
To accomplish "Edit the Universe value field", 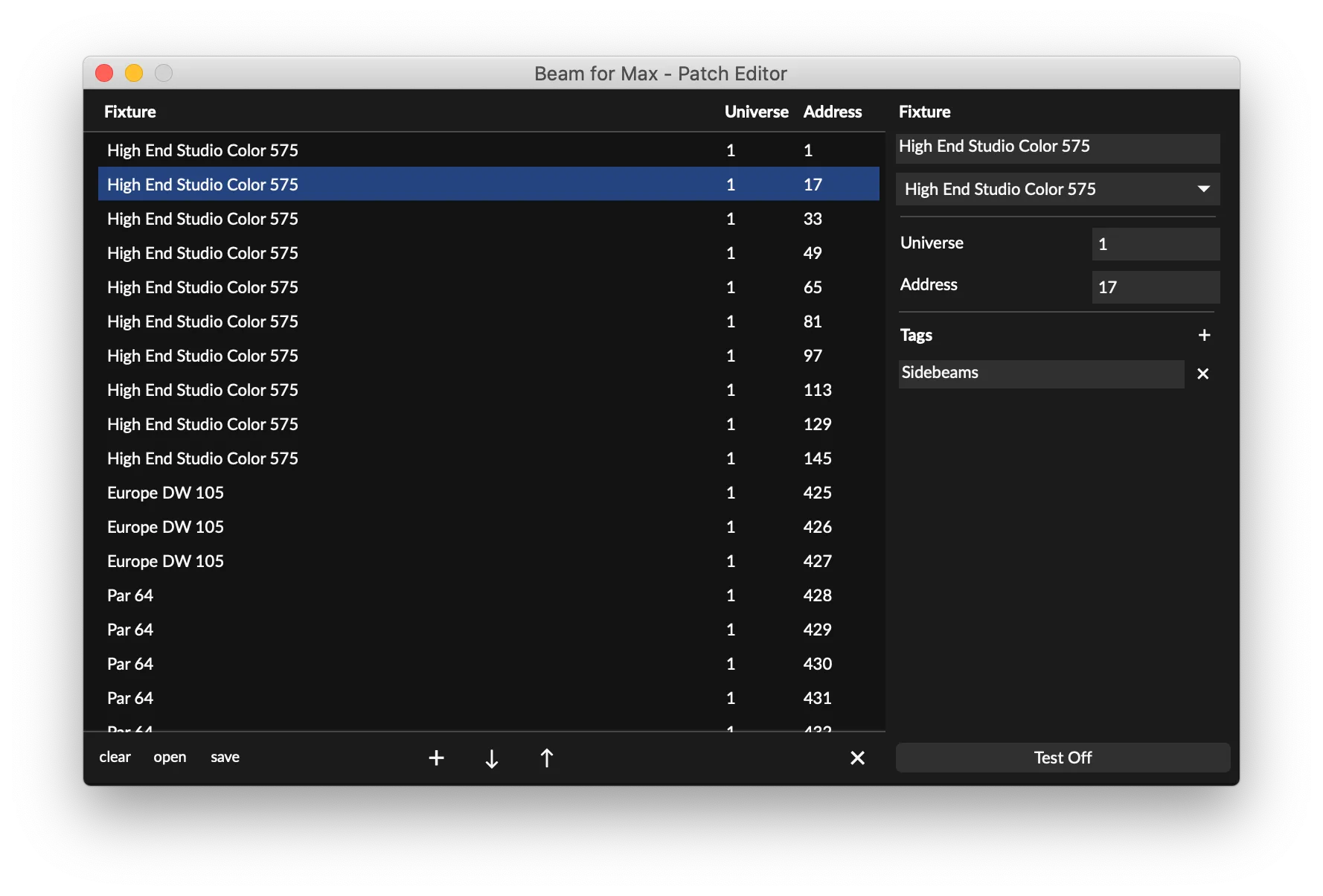I will (x=1154, y=244).
